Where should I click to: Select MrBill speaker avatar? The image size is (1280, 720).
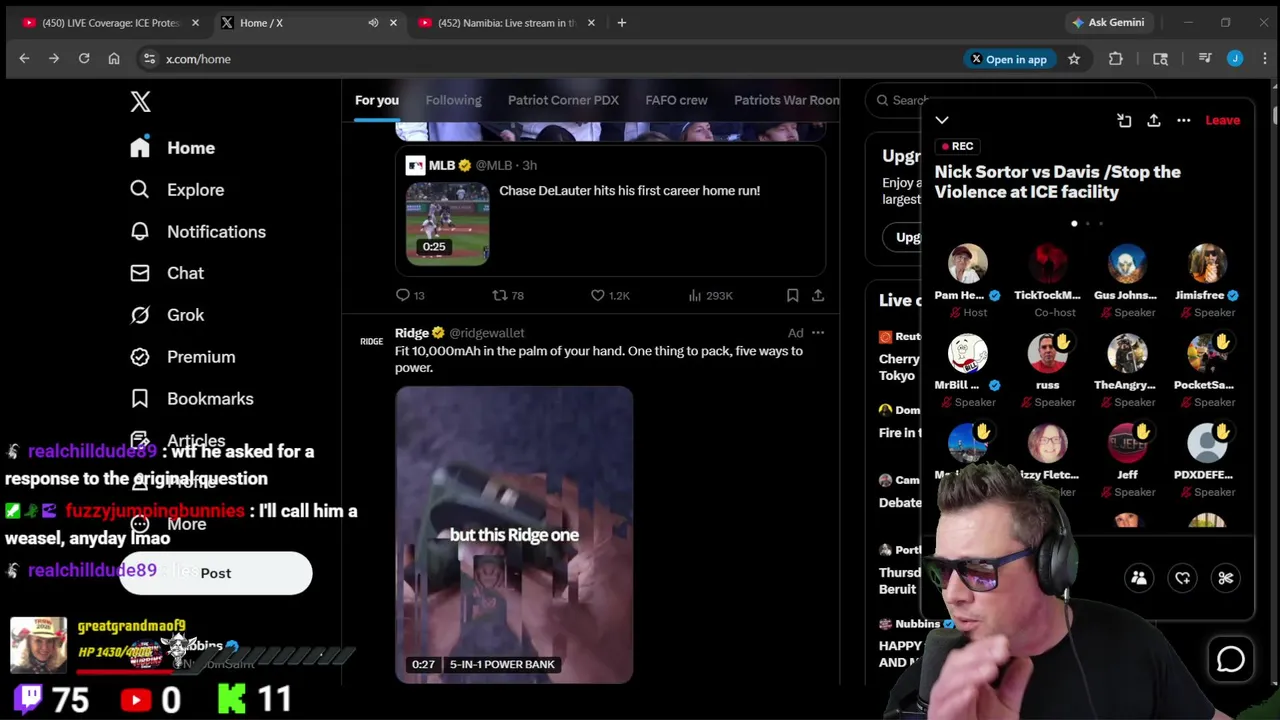tap(967, 354)
